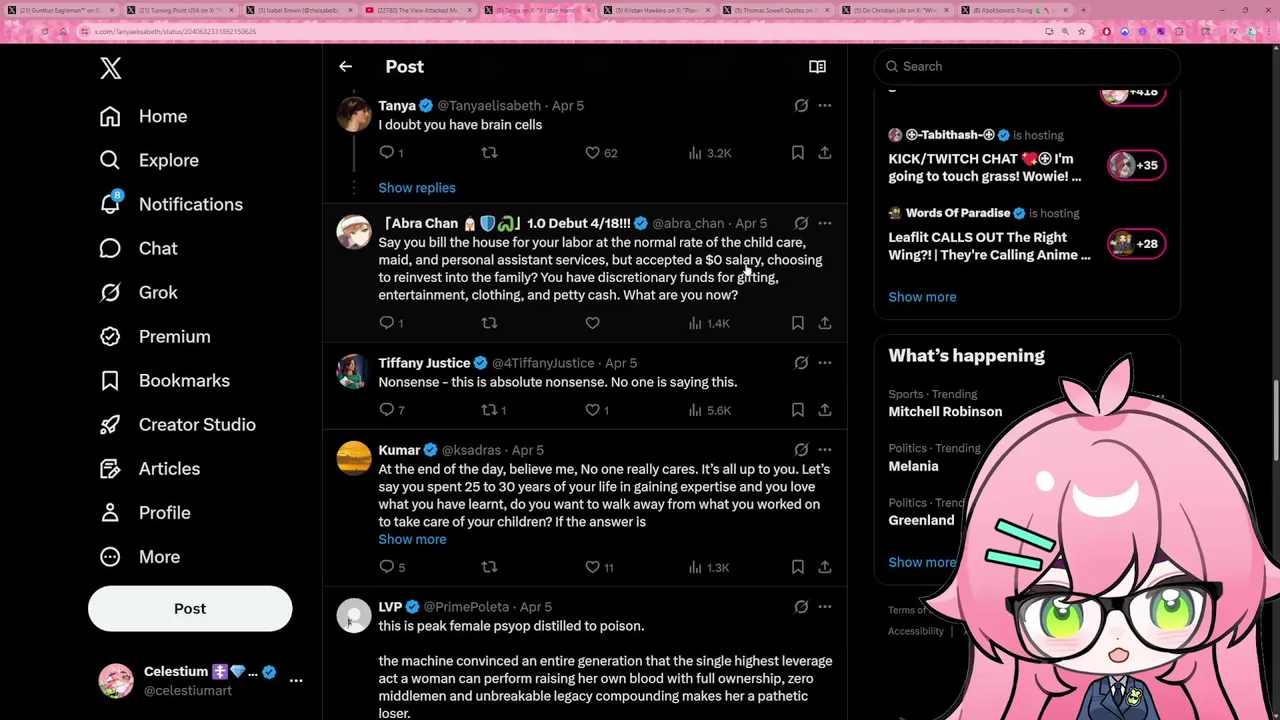Image resolution: width=1280 pixels, height=720 pixels.
Task: Share Abra Chan's post
Action: click(825, 323)
